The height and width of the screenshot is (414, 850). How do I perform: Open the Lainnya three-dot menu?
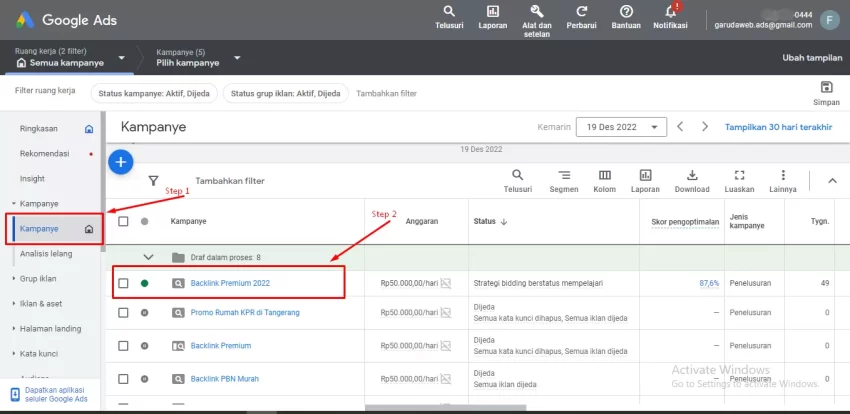(783, 175)
